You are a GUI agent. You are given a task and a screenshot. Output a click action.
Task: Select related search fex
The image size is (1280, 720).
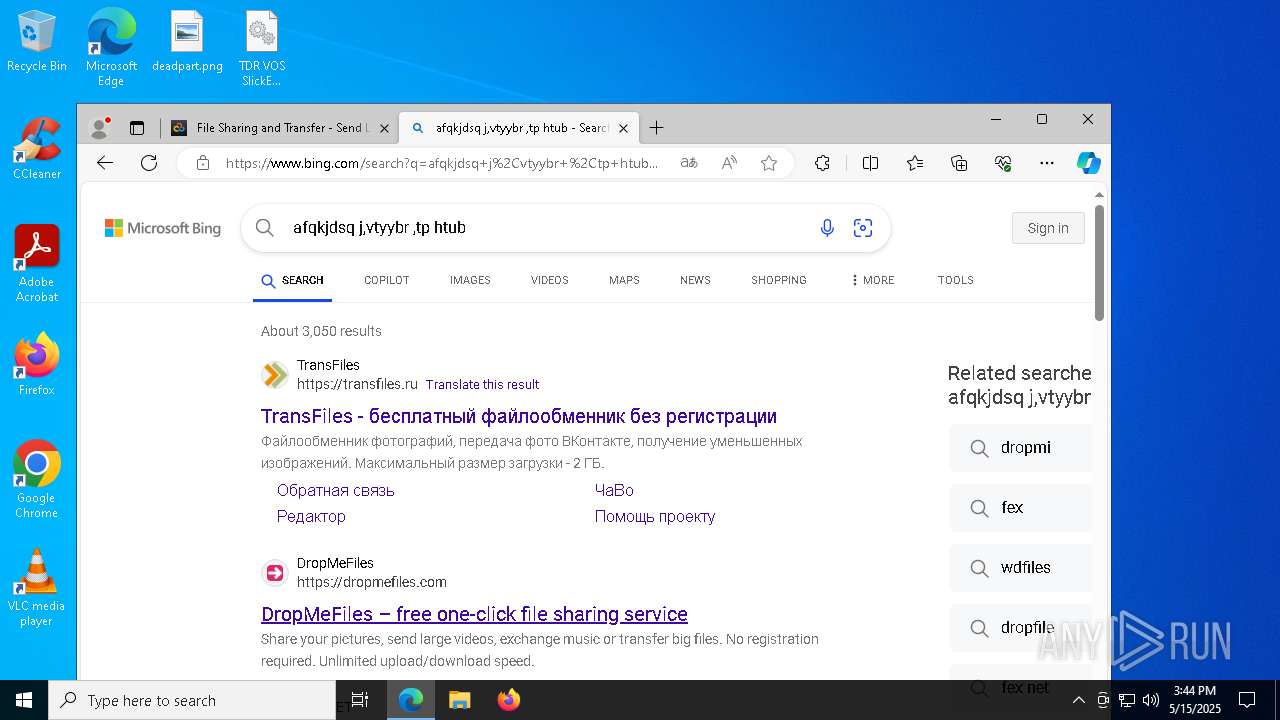tap(1020, 508)
